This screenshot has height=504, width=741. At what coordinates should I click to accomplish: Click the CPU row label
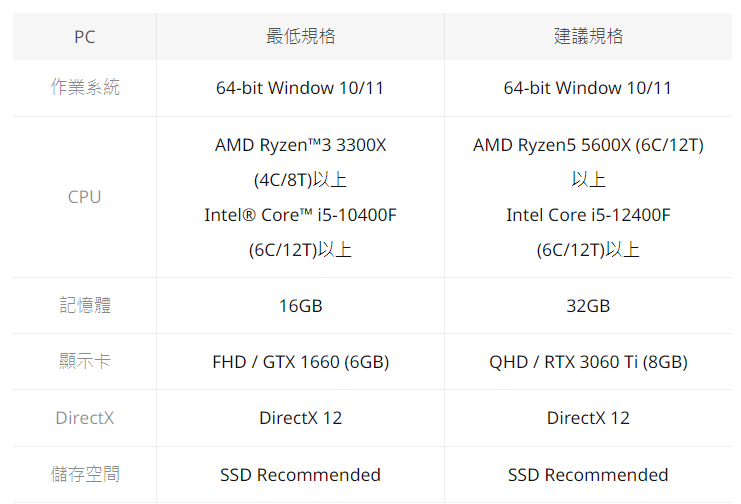click(85, 197)
